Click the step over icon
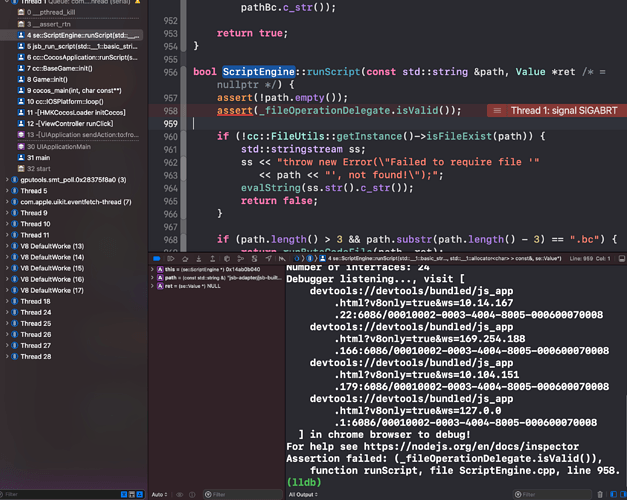The height and width of the screenshot is (500, 627). tap(185, 259)
